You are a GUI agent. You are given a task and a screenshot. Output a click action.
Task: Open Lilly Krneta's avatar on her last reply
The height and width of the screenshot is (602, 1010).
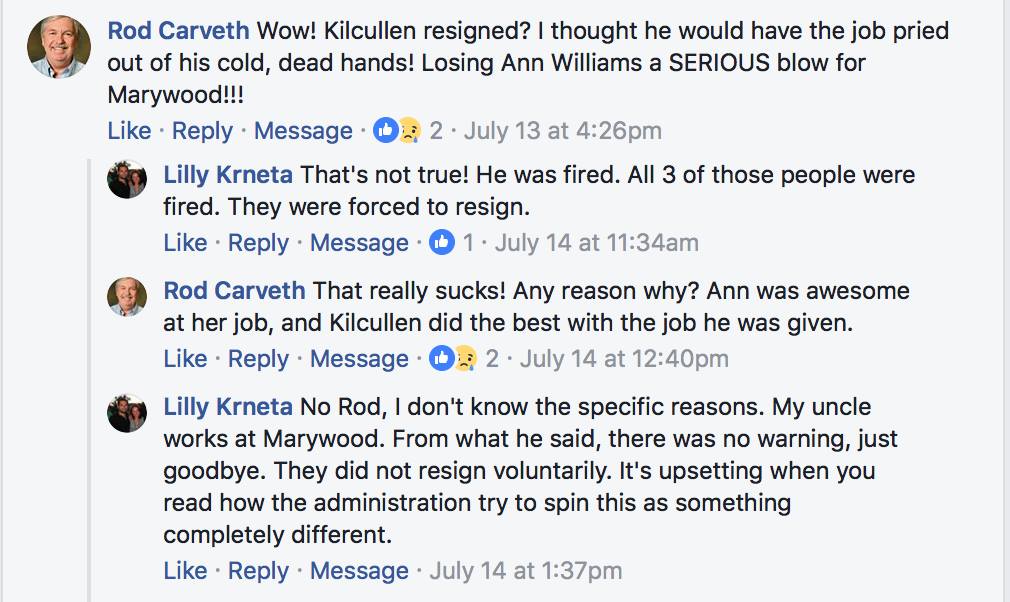[x=126, y=413]
